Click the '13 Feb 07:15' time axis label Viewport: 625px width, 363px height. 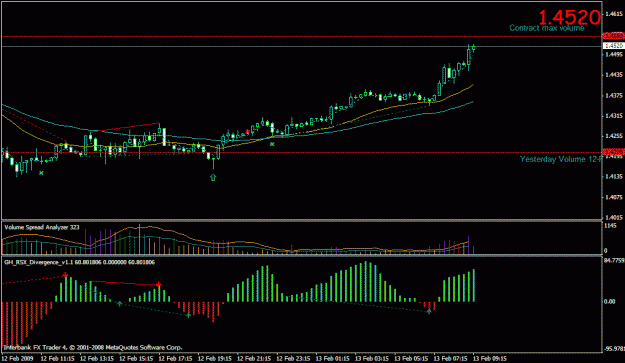click(x=450, y=358)
